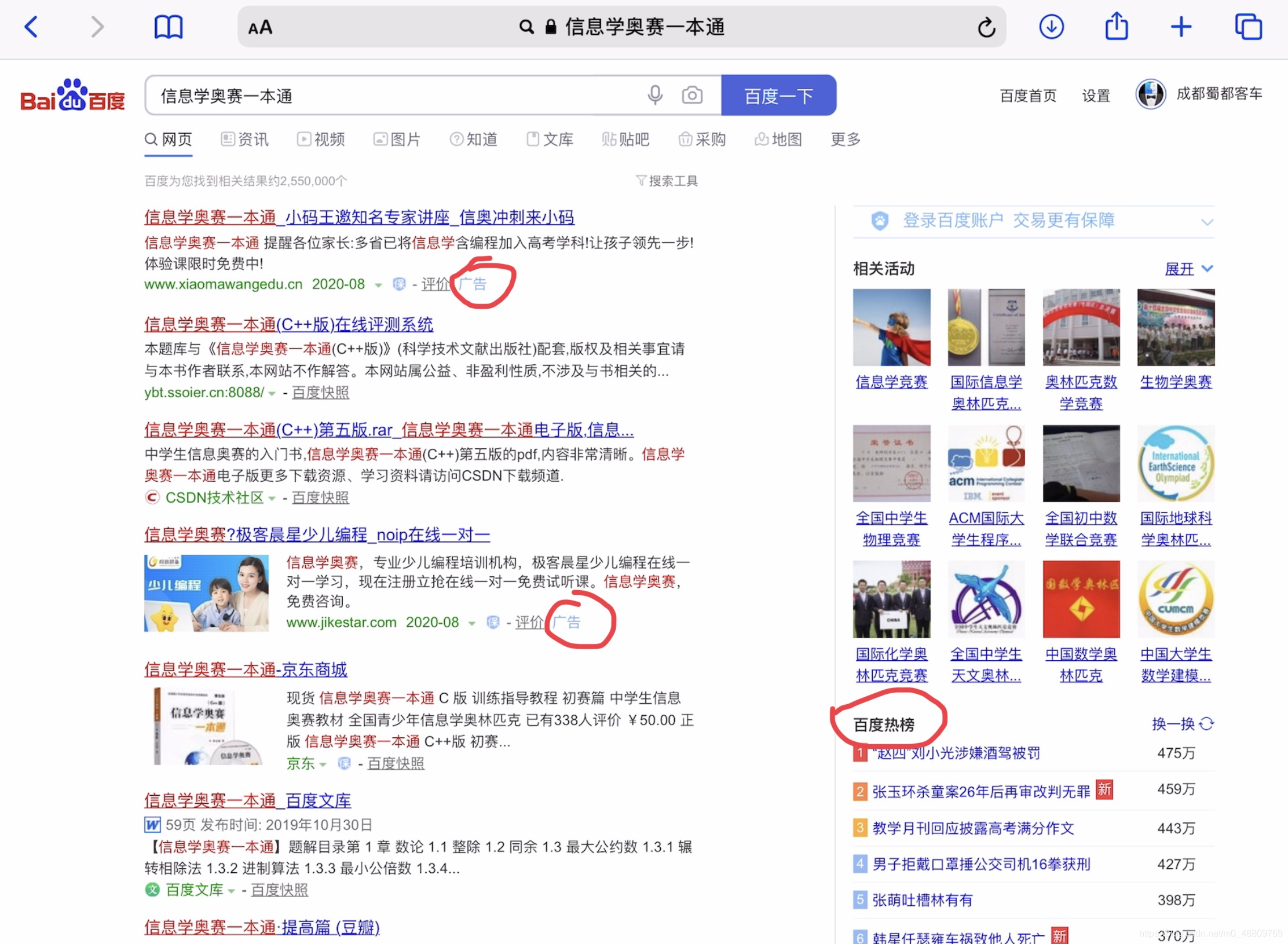The height and width of the screenshot is (944, 1288).
Task: Open dropdown arrow next to CSDN技术社区
Action: pos(271,498)
